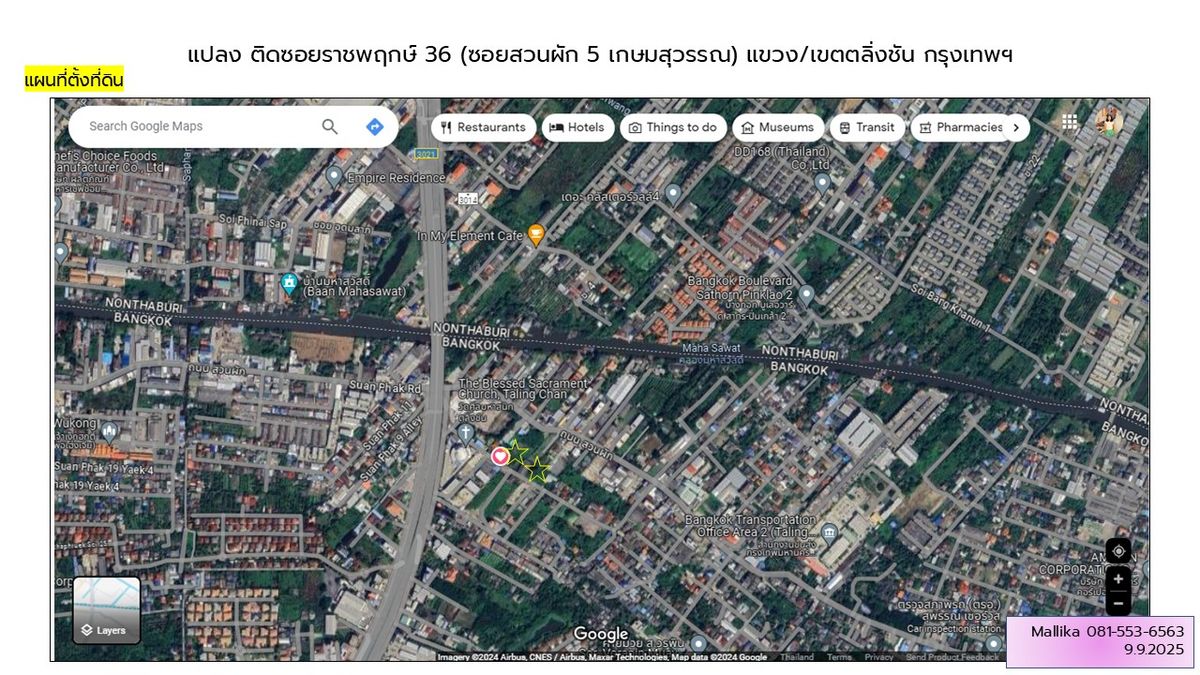Click the Soi Phinai Sap street label
Viewport: 1200px width, 675px height.
(x=254, y=219)
